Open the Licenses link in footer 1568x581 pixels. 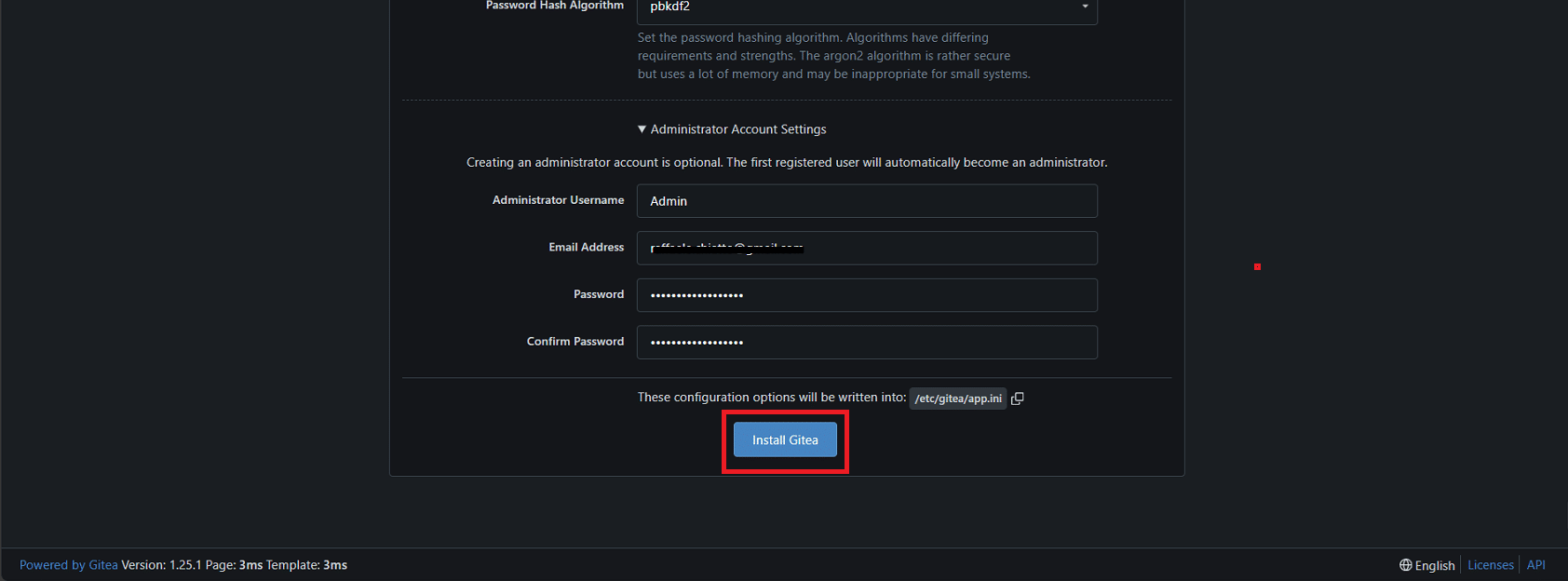click(1490, 565)
